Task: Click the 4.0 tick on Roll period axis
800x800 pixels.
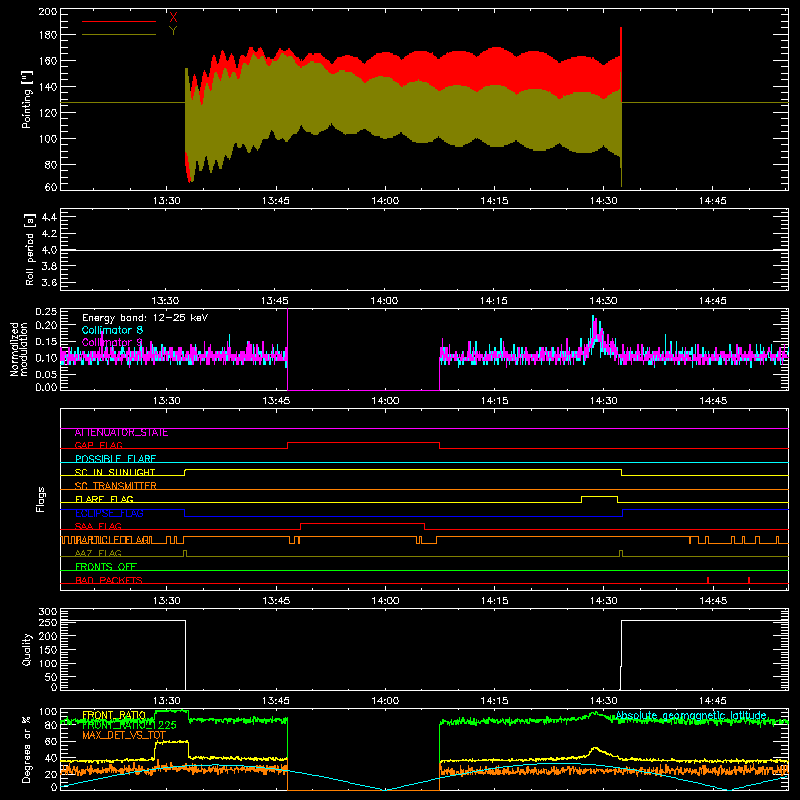Action: click(49, 250)
